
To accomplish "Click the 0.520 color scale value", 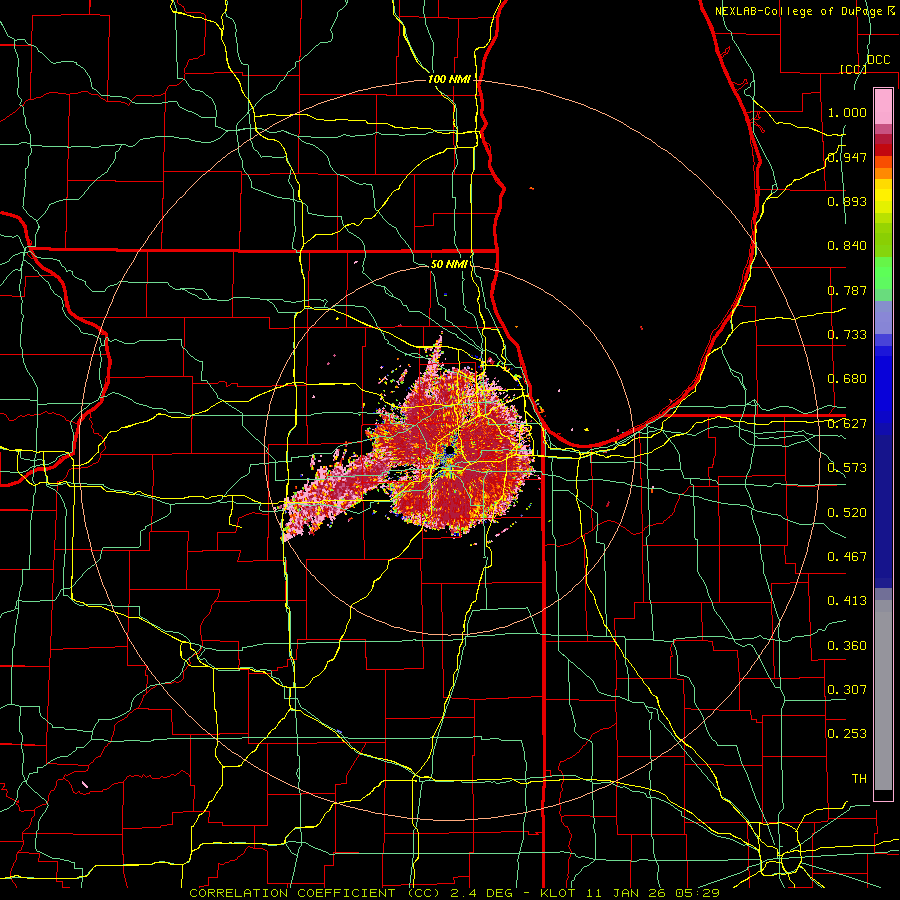I will click(x=847, y=513).
